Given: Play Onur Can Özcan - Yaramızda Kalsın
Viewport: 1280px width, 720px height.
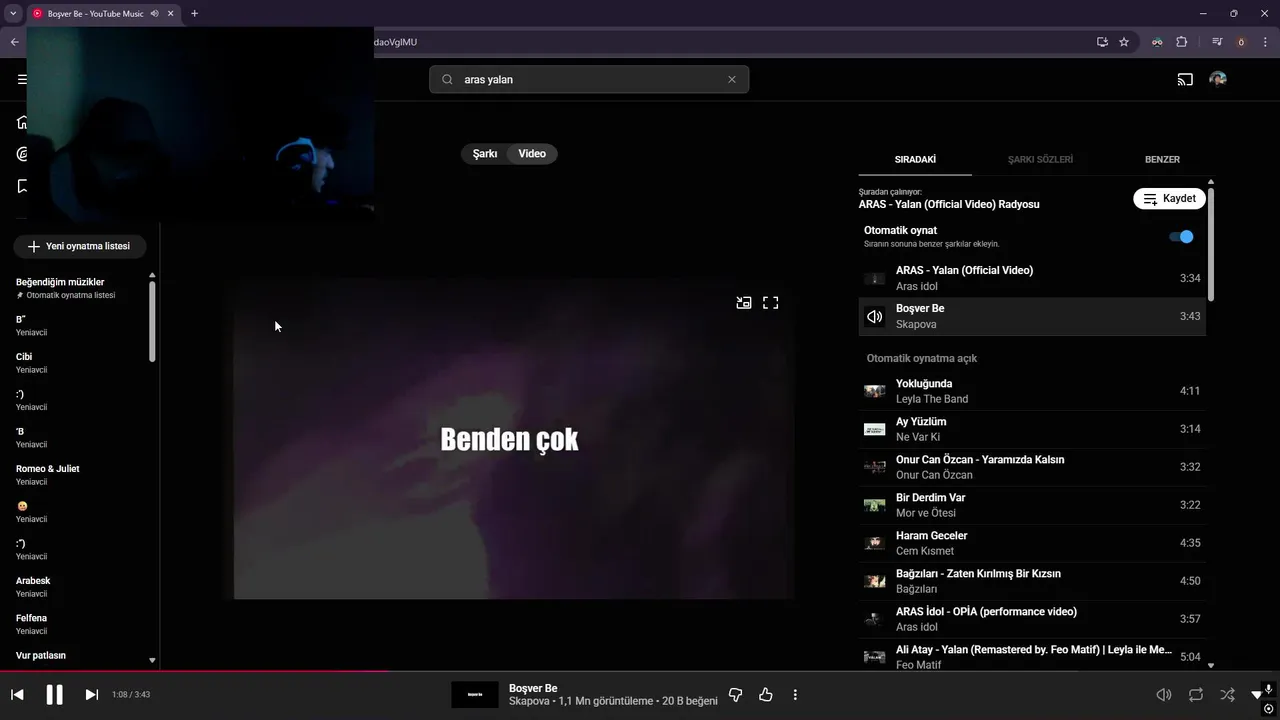Looking at the screenshot, I should (1032, 467).
